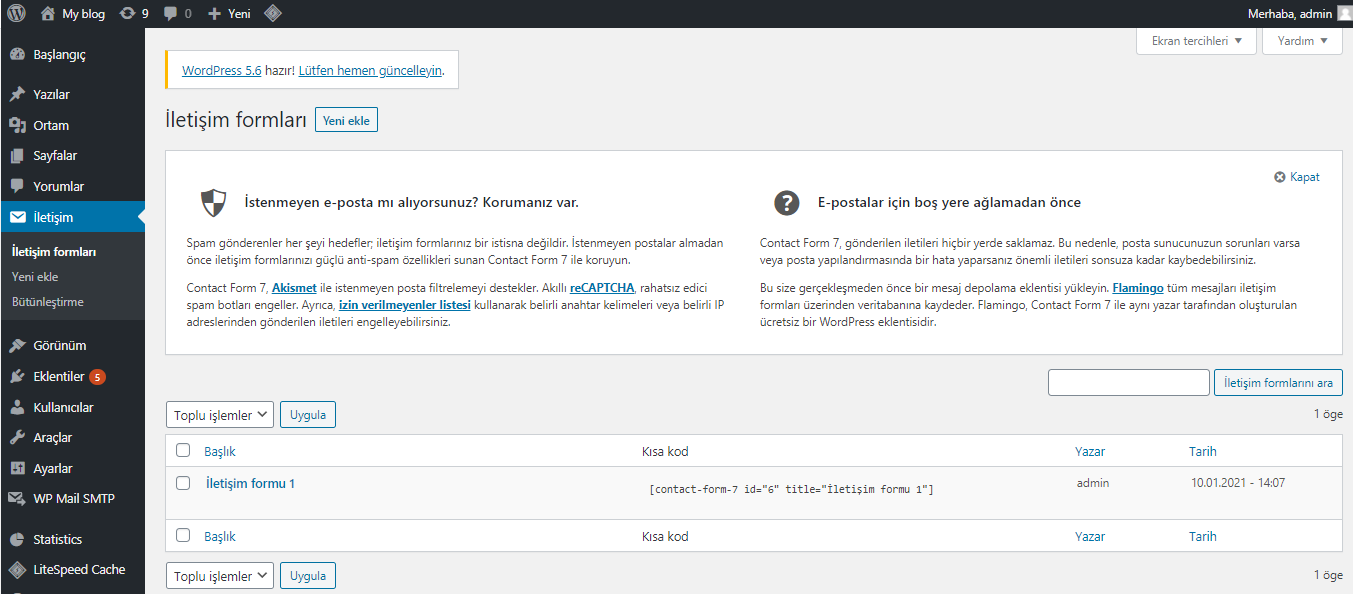Click the Yeni ekle button beside title
This screenshot has width=1353, height=594.
346,121
